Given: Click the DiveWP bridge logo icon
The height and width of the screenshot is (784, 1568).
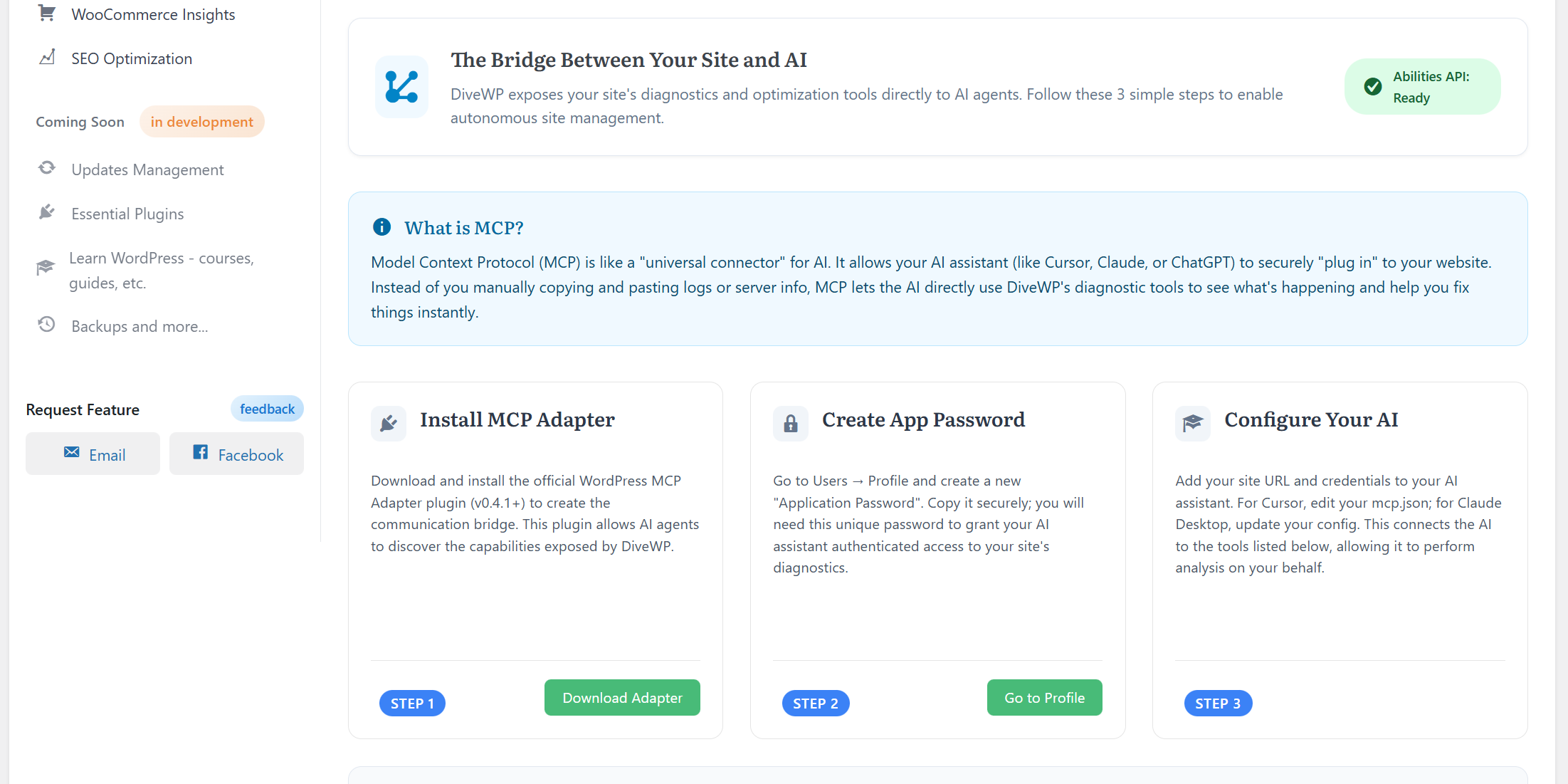Looking at the screenshot, I should click(401, 87).
